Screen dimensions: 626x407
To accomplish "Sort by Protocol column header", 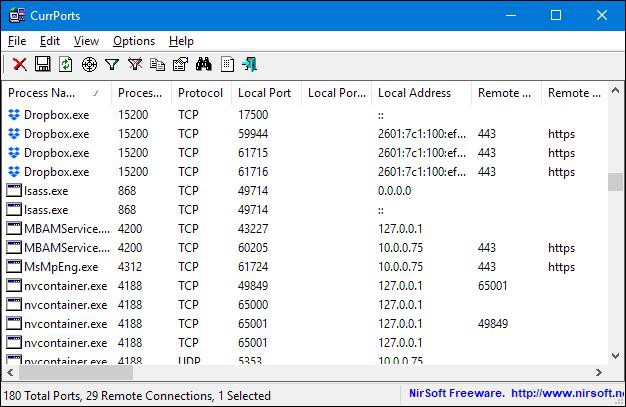I will click(x=201, y=93).
